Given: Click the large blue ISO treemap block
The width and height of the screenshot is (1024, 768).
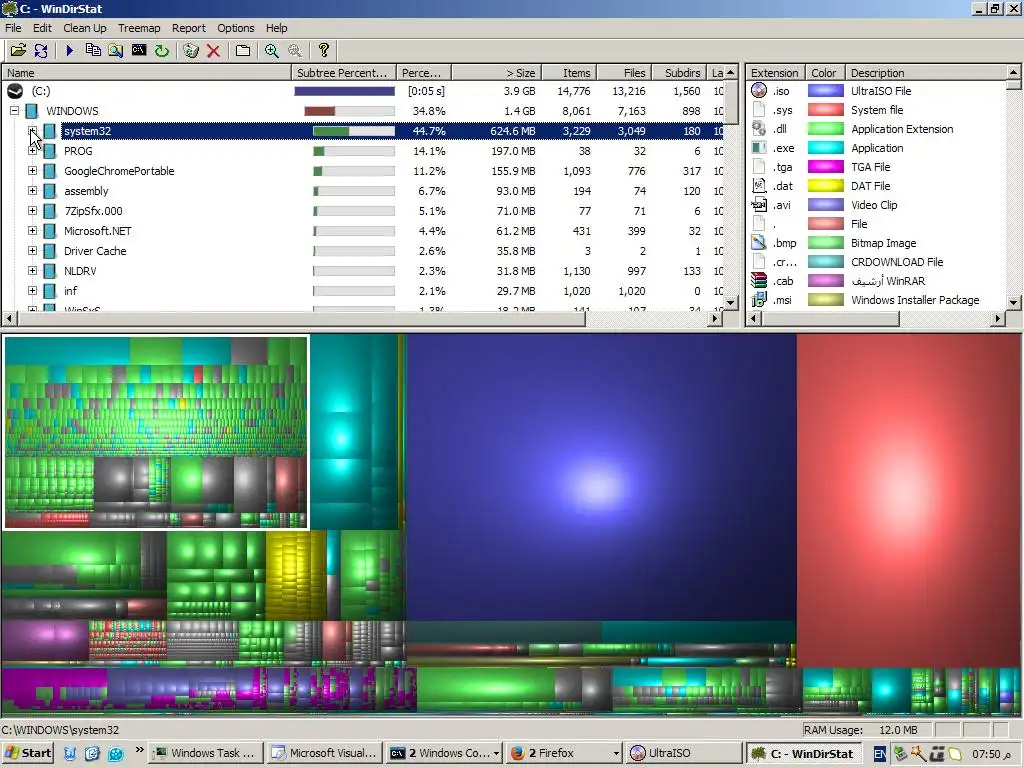Looking at the screenshot, I should coord(601,477).
